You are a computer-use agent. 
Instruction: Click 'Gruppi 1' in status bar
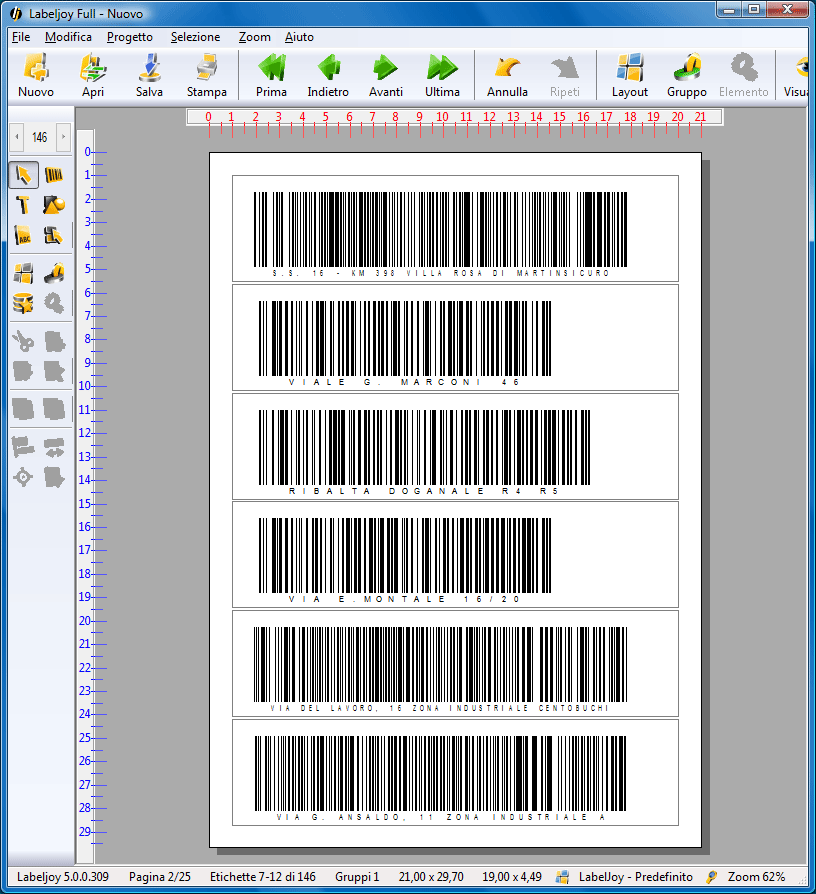click(x=357, y=877)
